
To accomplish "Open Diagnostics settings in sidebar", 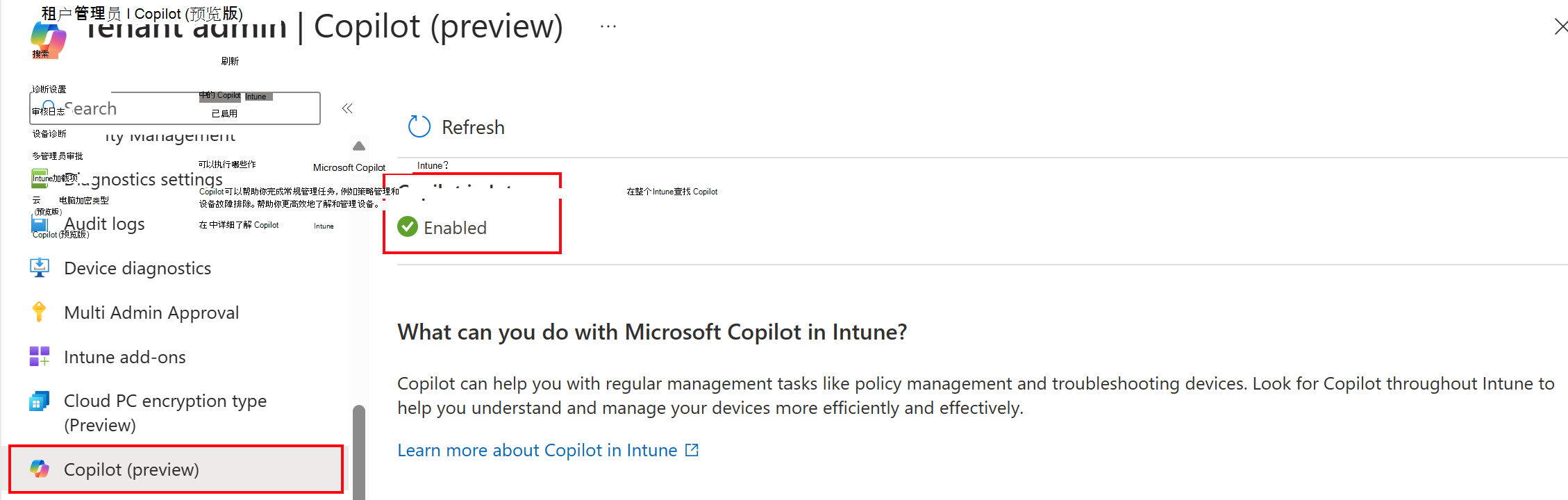I will coord(143,179).
